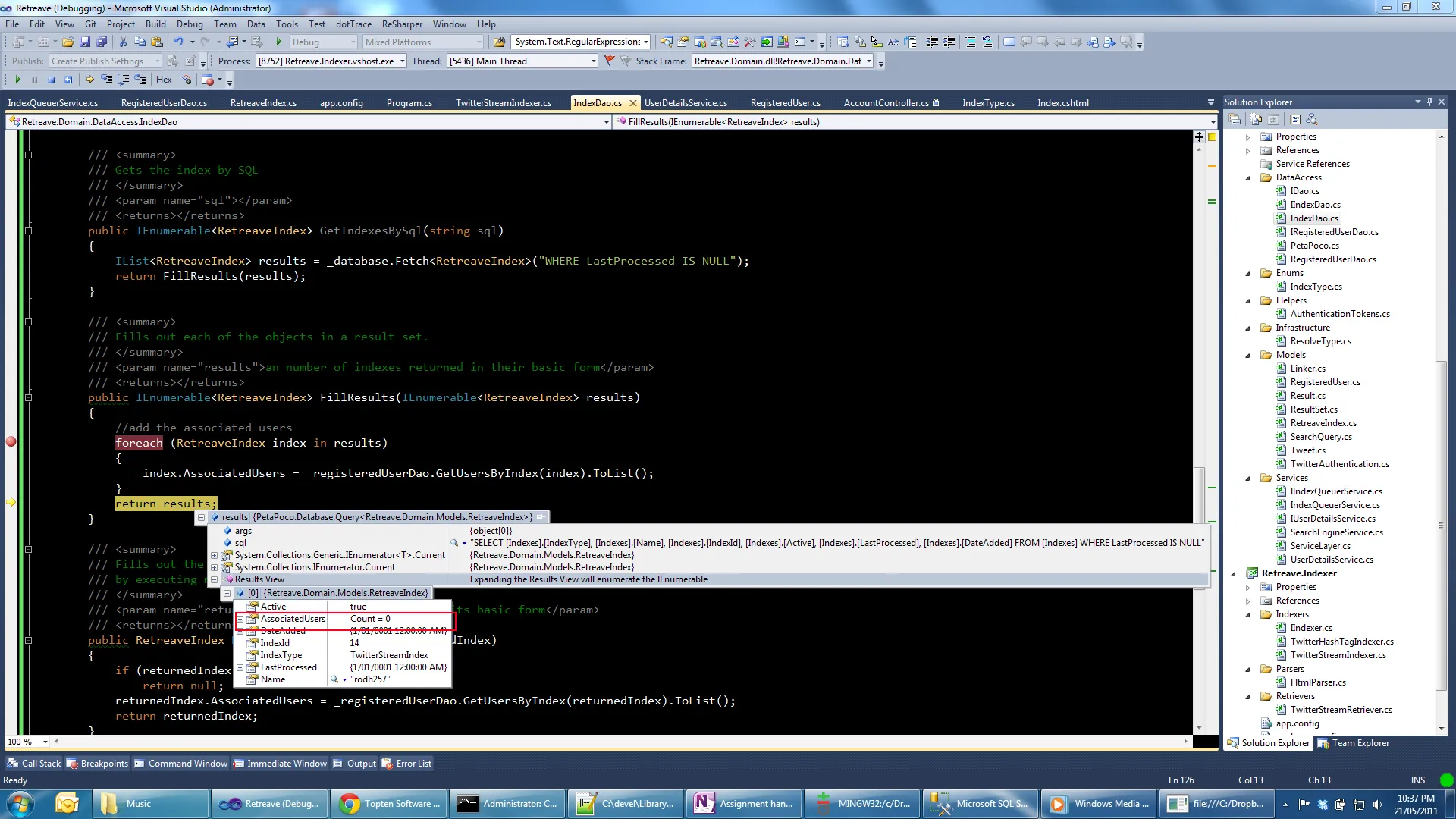Click the Toggle Bookmark icon in text toolbar
This screenshot has height=819, width=1456.
[1009, 42]
